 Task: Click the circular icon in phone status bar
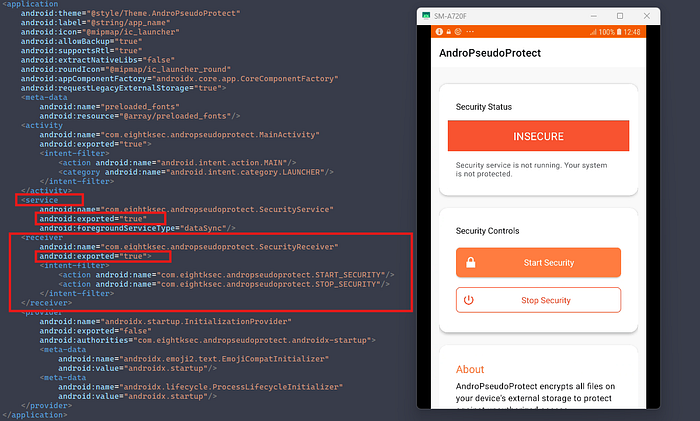point(458,32)
